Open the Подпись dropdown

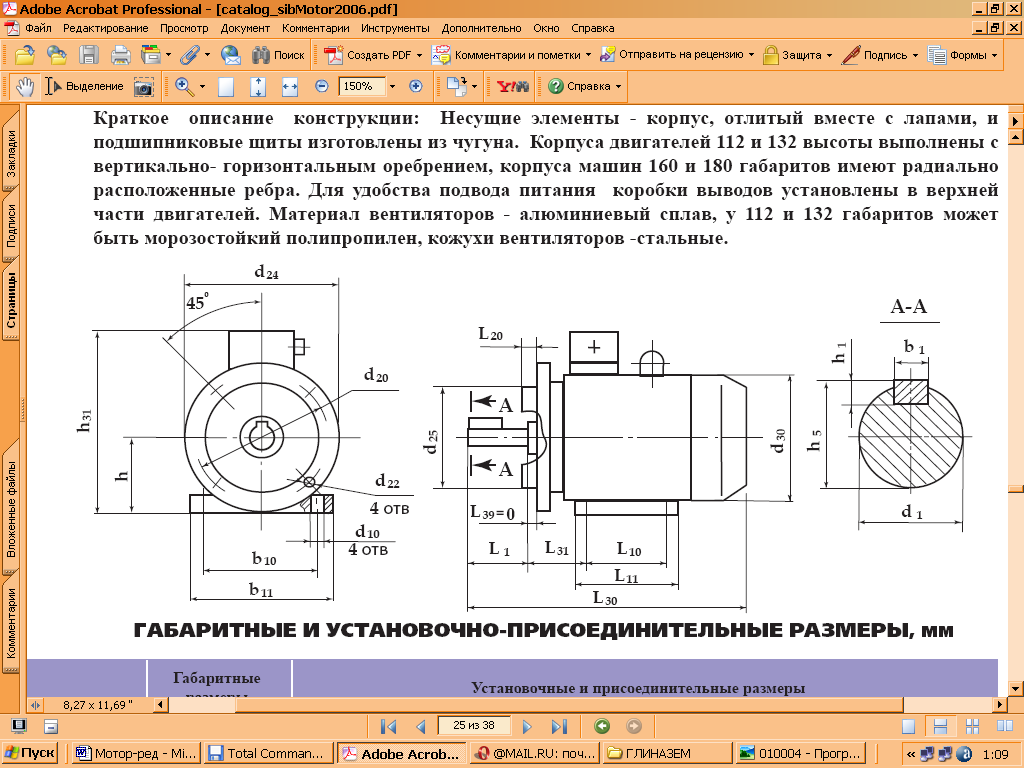[915, 55]
